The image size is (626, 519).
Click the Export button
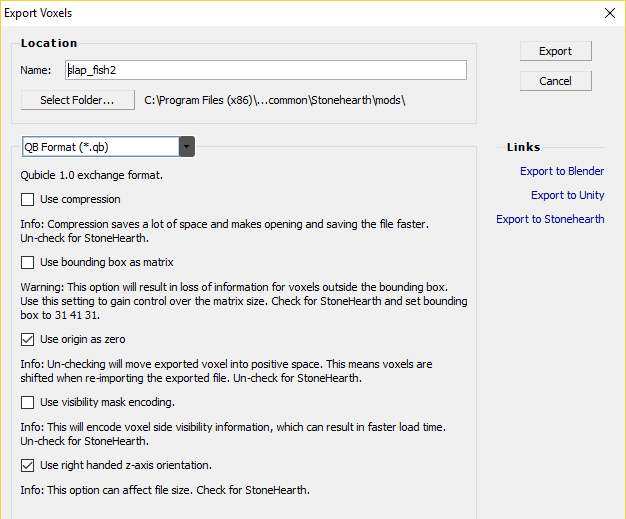[x=555, y=51]
